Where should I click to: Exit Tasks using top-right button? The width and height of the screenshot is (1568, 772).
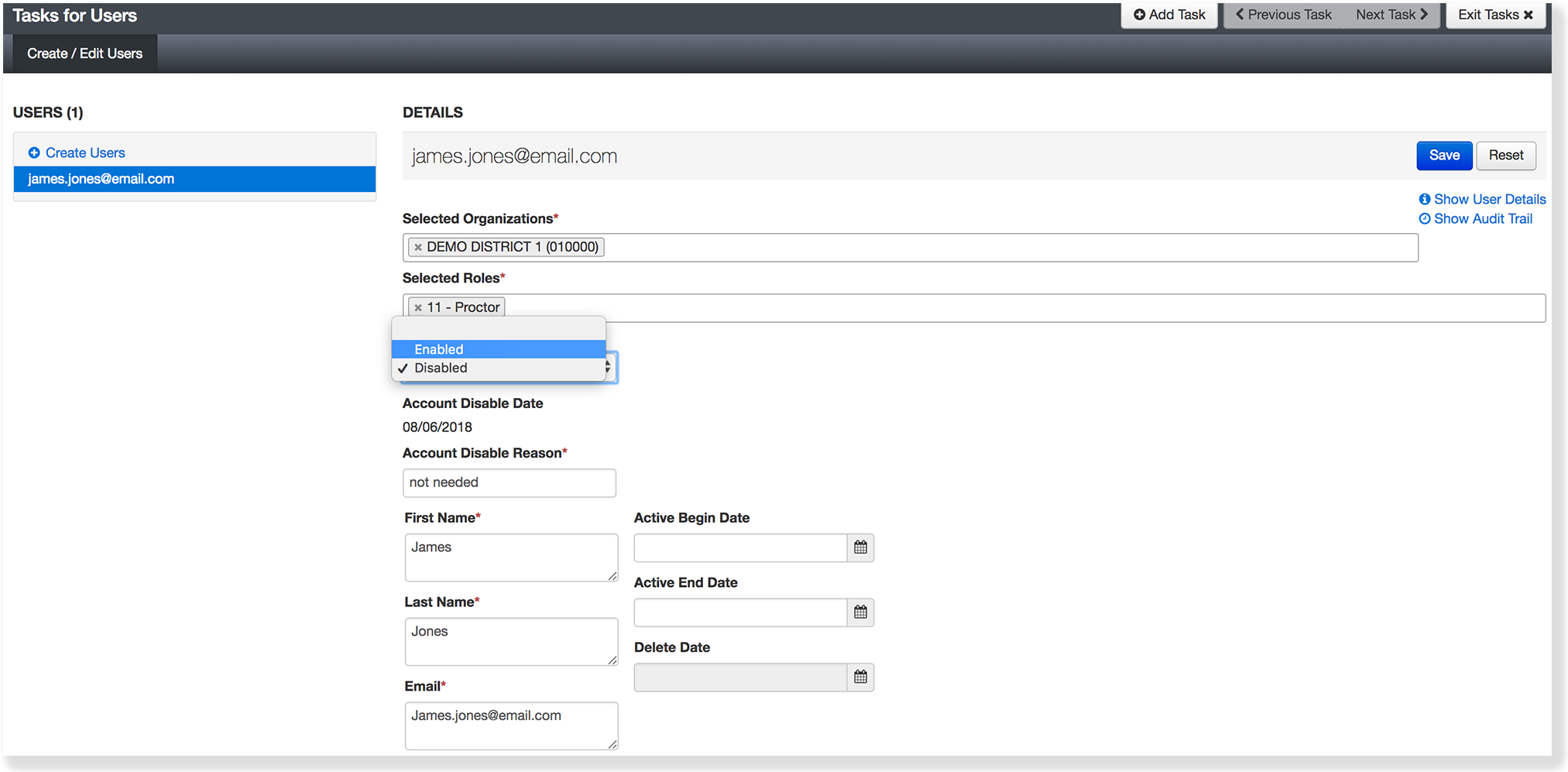click(1494, 15)
